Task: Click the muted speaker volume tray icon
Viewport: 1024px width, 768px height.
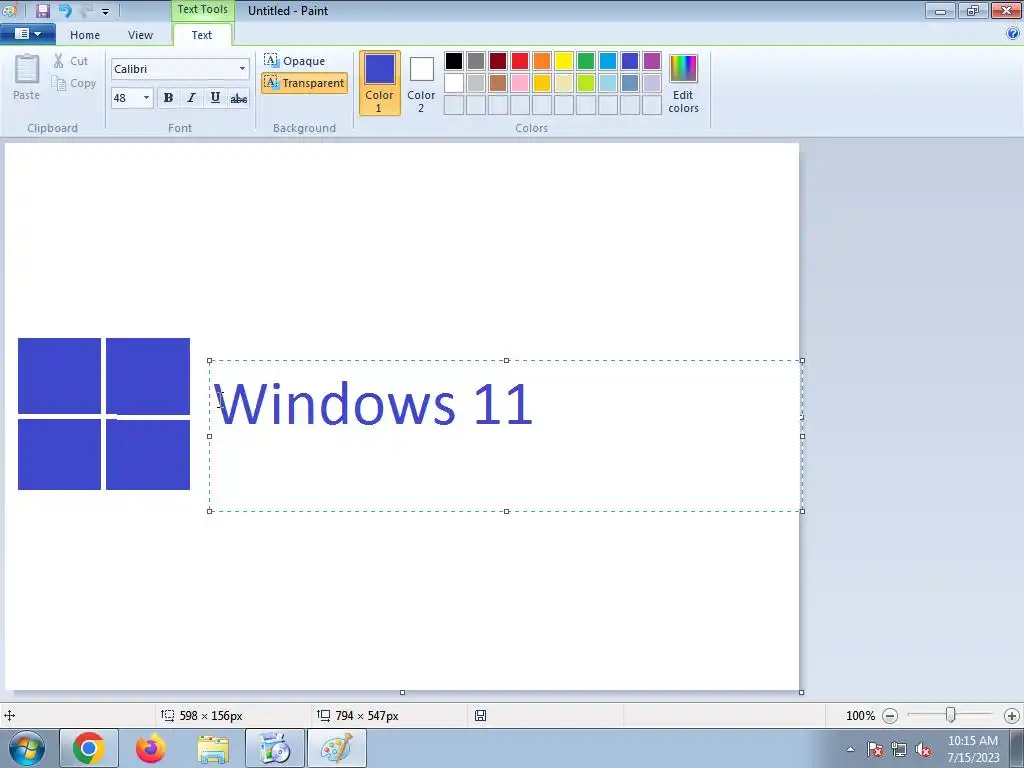Action: click(x=923, y=750)
